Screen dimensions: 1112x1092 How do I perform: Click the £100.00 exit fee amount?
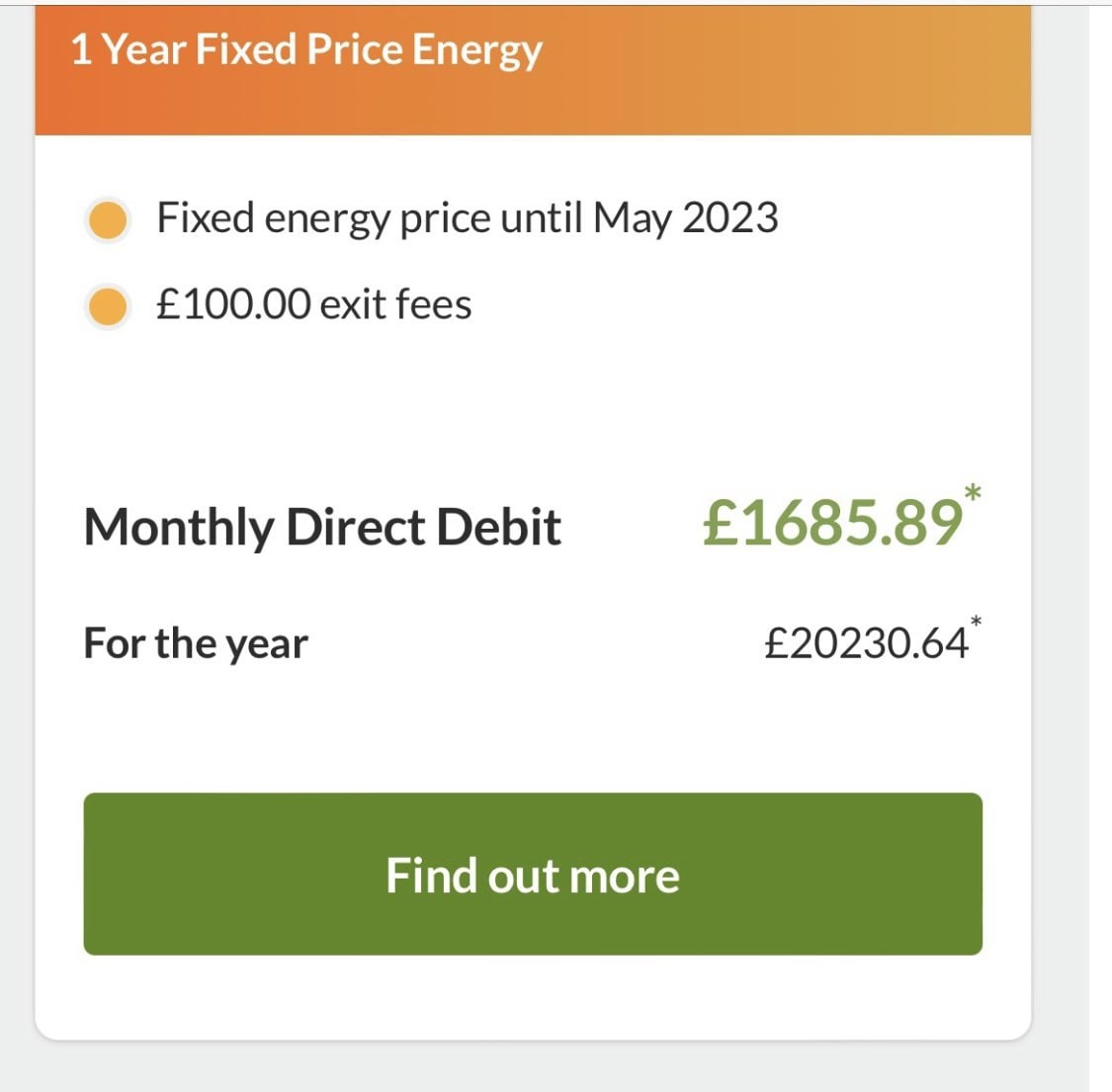pos(233,304)
